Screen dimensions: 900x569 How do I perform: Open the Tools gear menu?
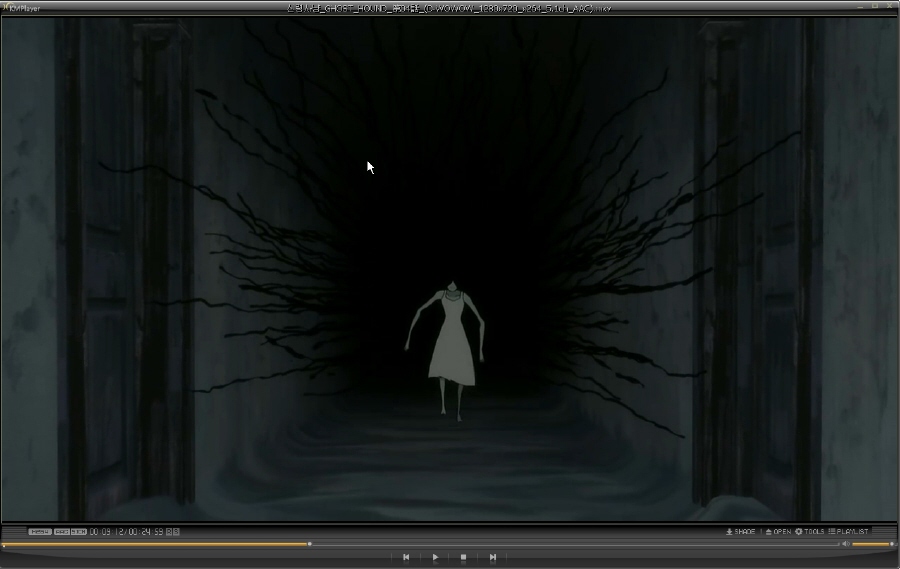point(810,531)
